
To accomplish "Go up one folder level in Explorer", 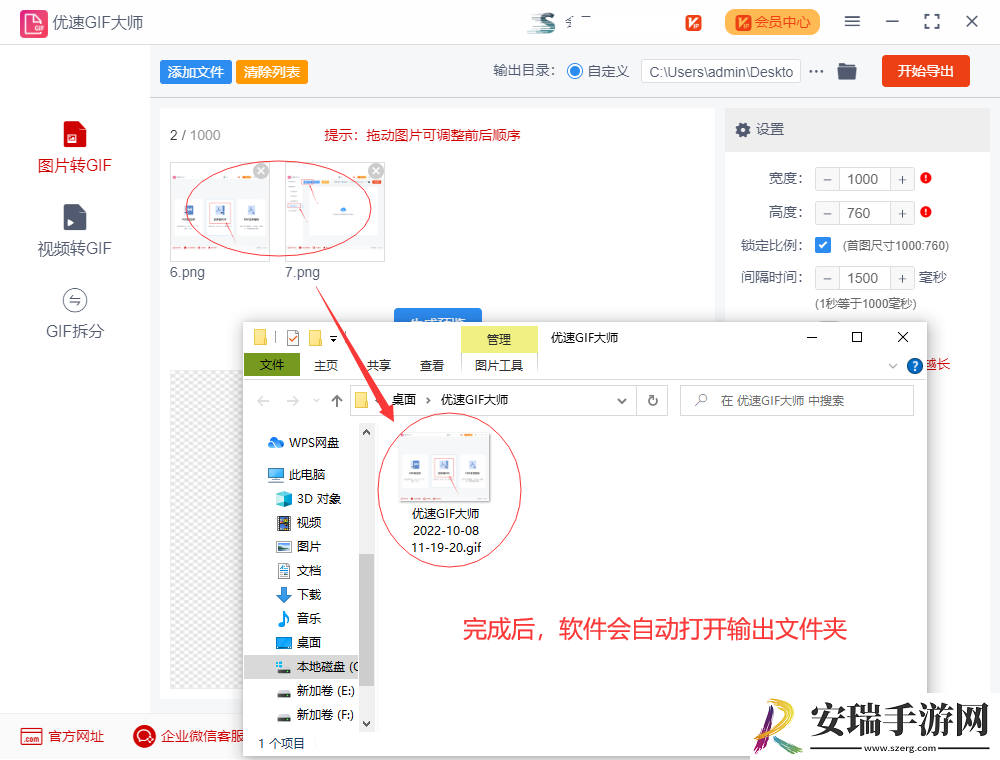I will (337, 400).
